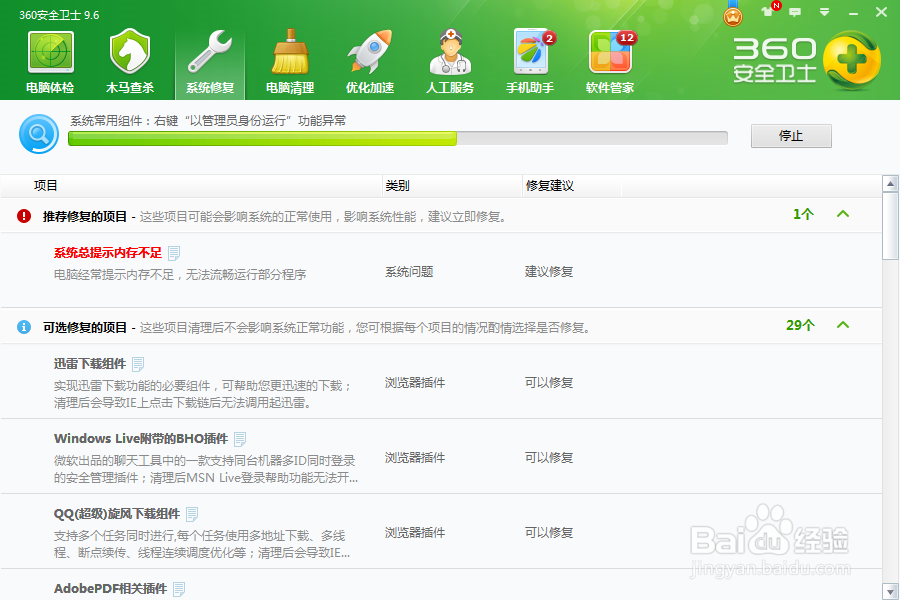Open 人工服务 doctor icon

click(450, 61)
